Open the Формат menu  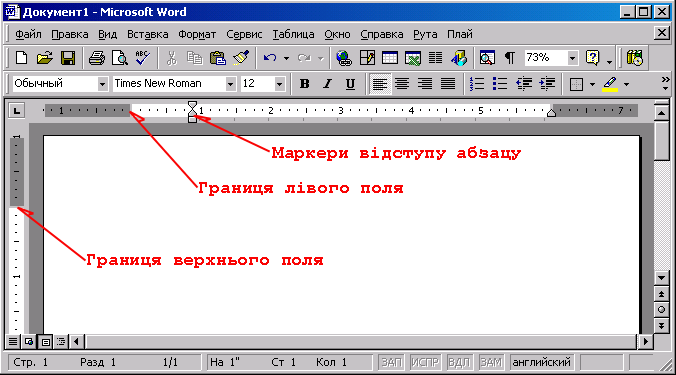197,34
